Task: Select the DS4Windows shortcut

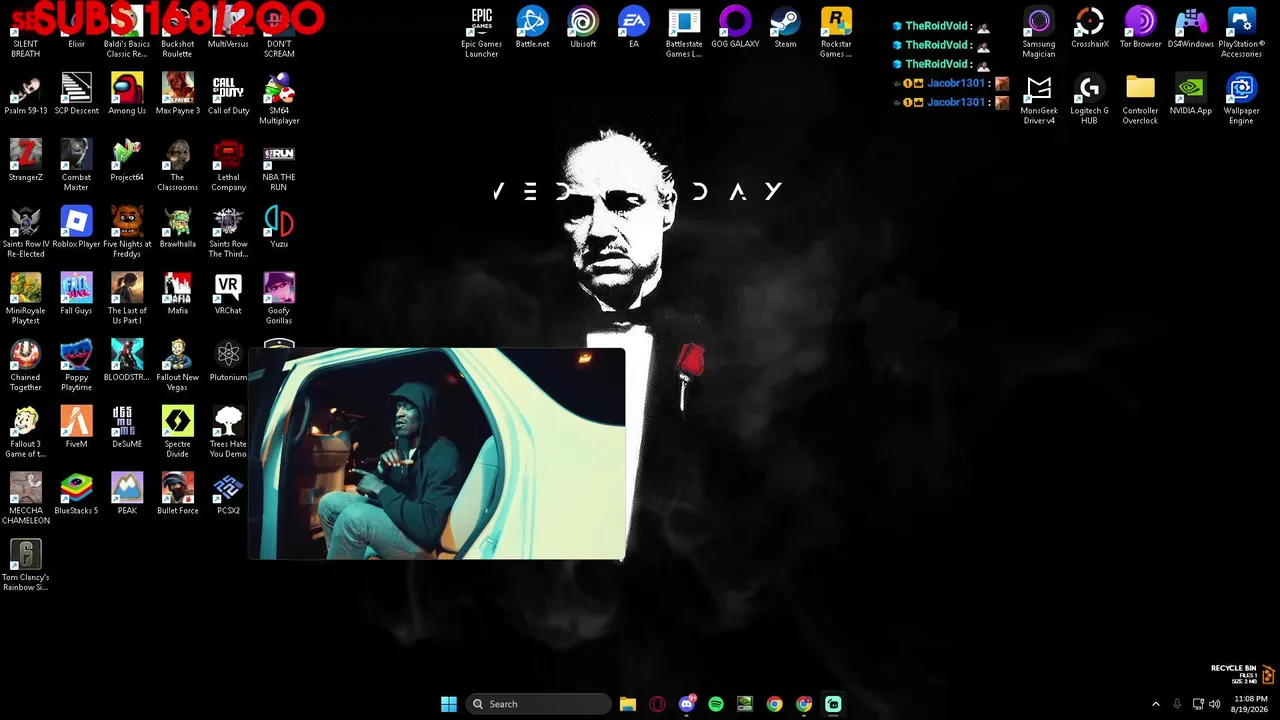Action: click(1191, 28)
